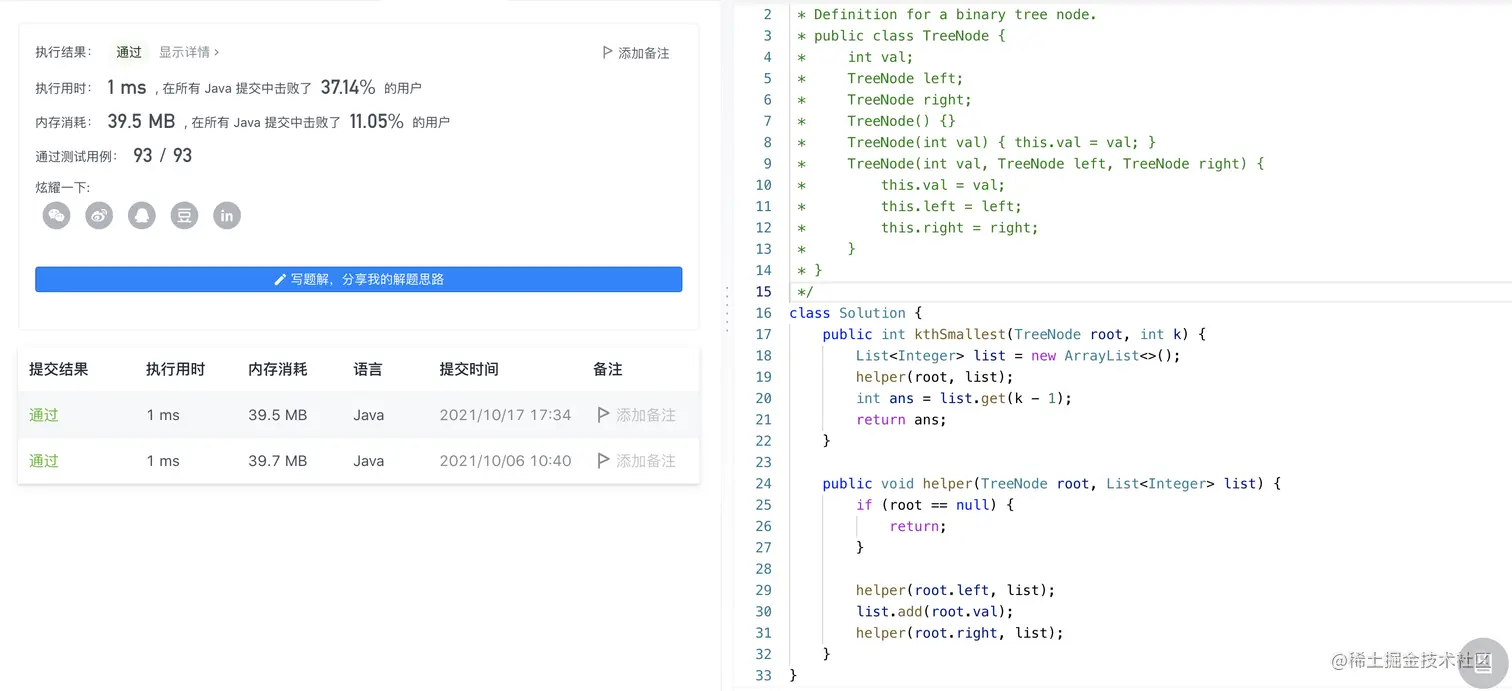Click 'helper(root.left, list);' code line
Screen dimensions: 1512x691
pos(956,590)
